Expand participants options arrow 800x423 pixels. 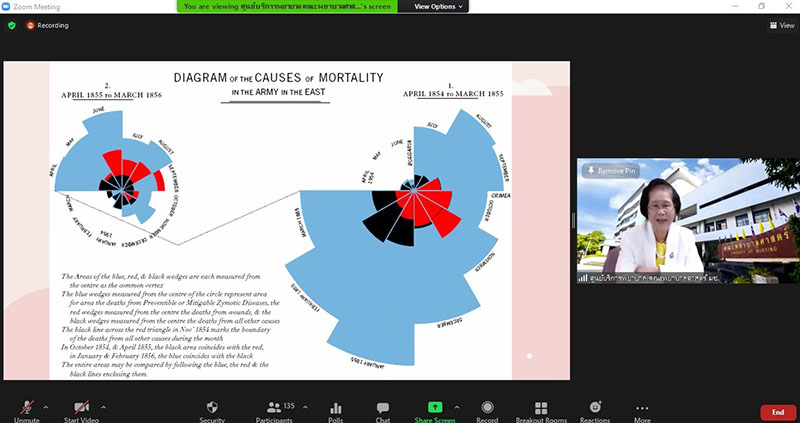[x=305, y=407]
